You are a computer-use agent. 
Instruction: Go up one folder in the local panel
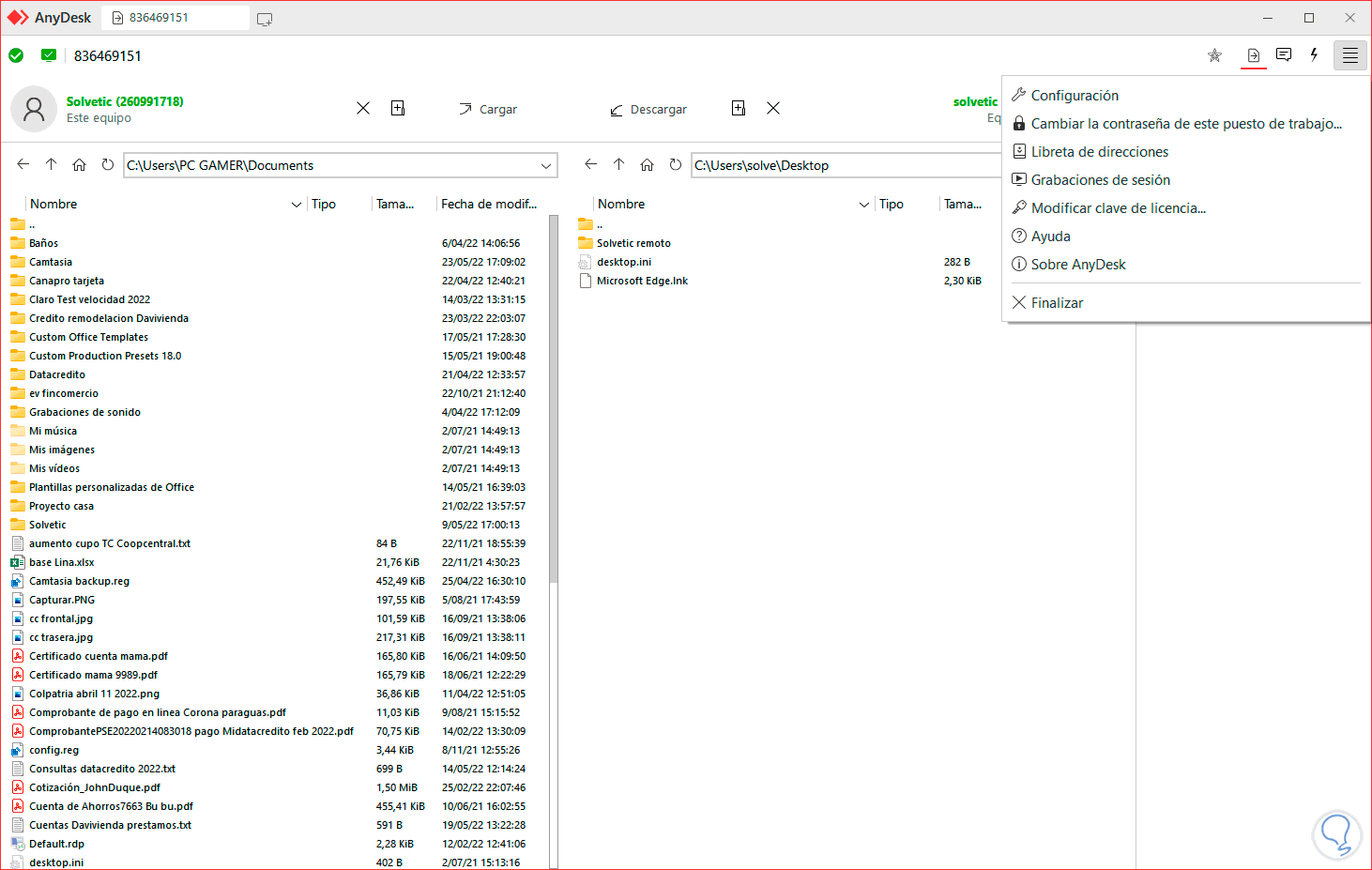52,164
